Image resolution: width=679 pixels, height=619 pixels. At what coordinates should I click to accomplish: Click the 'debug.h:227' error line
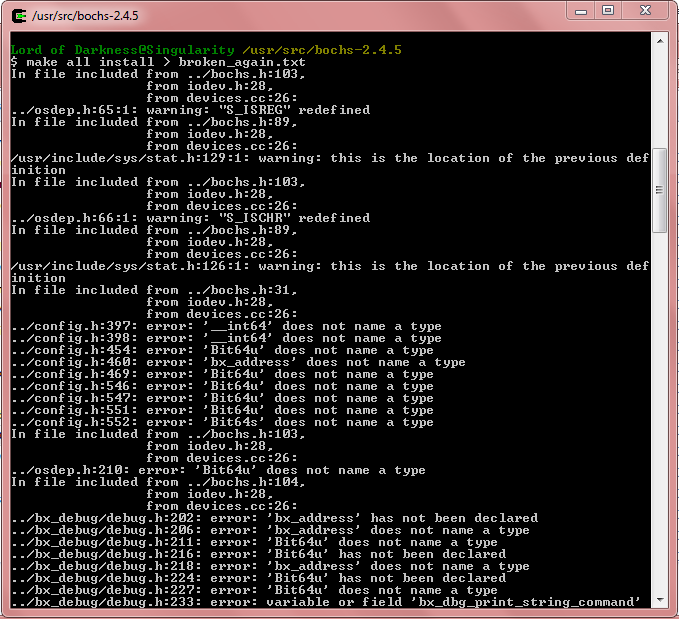[x=254, y=590]
